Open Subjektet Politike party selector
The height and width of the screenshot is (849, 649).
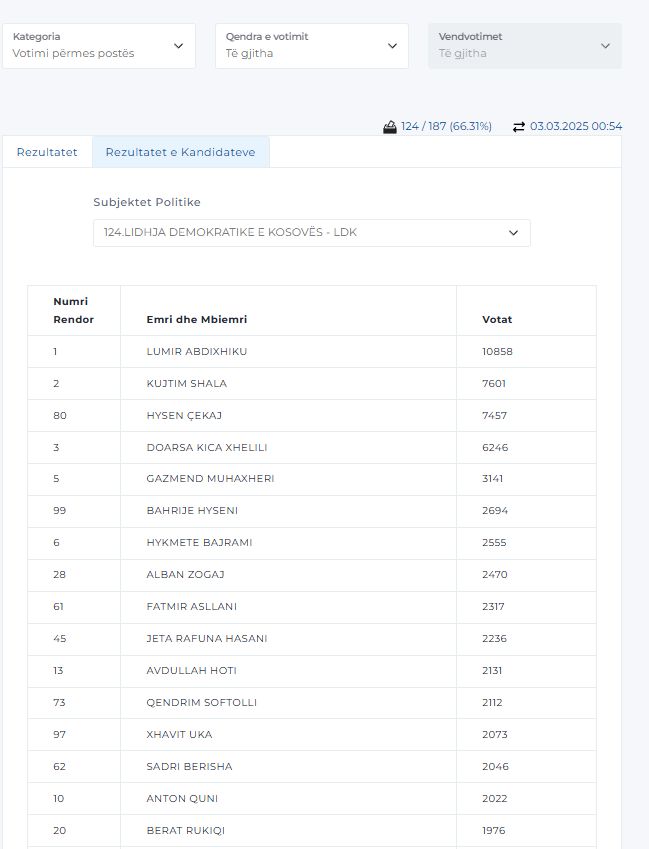pos(311,233)
